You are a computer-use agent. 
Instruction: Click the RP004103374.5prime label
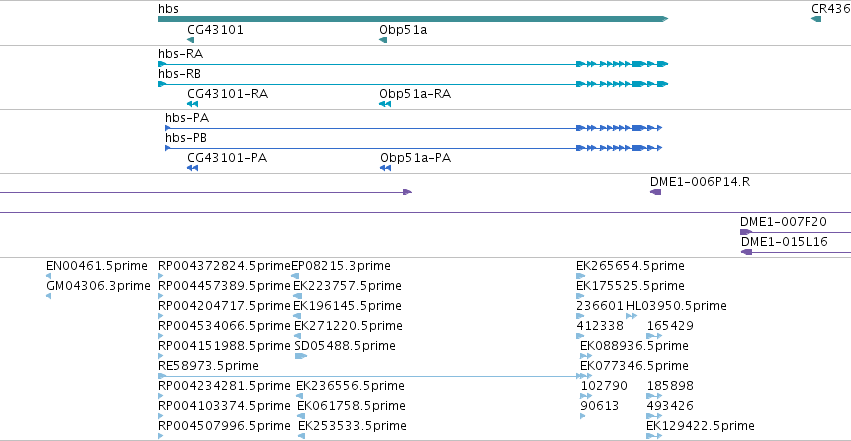tap(224, 406)
